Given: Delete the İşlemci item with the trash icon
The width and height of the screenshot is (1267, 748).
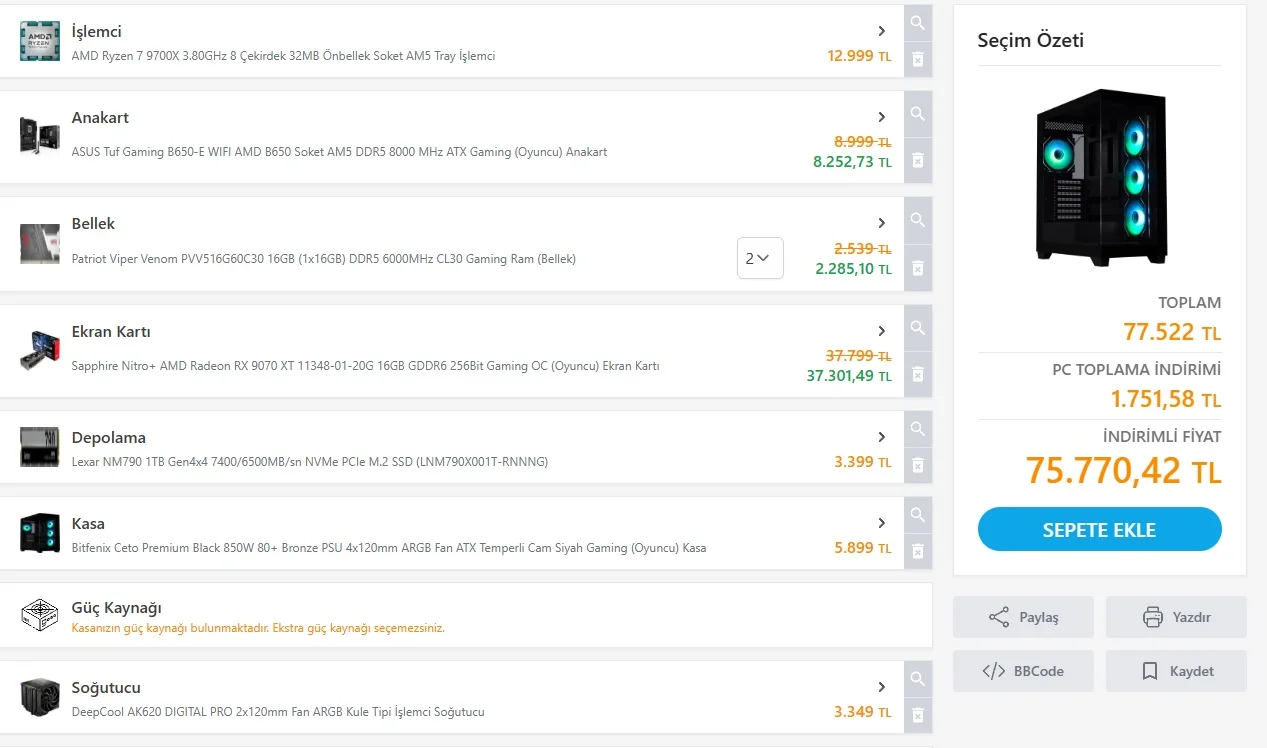Looking at the screenshot, I should pyautogui.click(x=917, y=60).
